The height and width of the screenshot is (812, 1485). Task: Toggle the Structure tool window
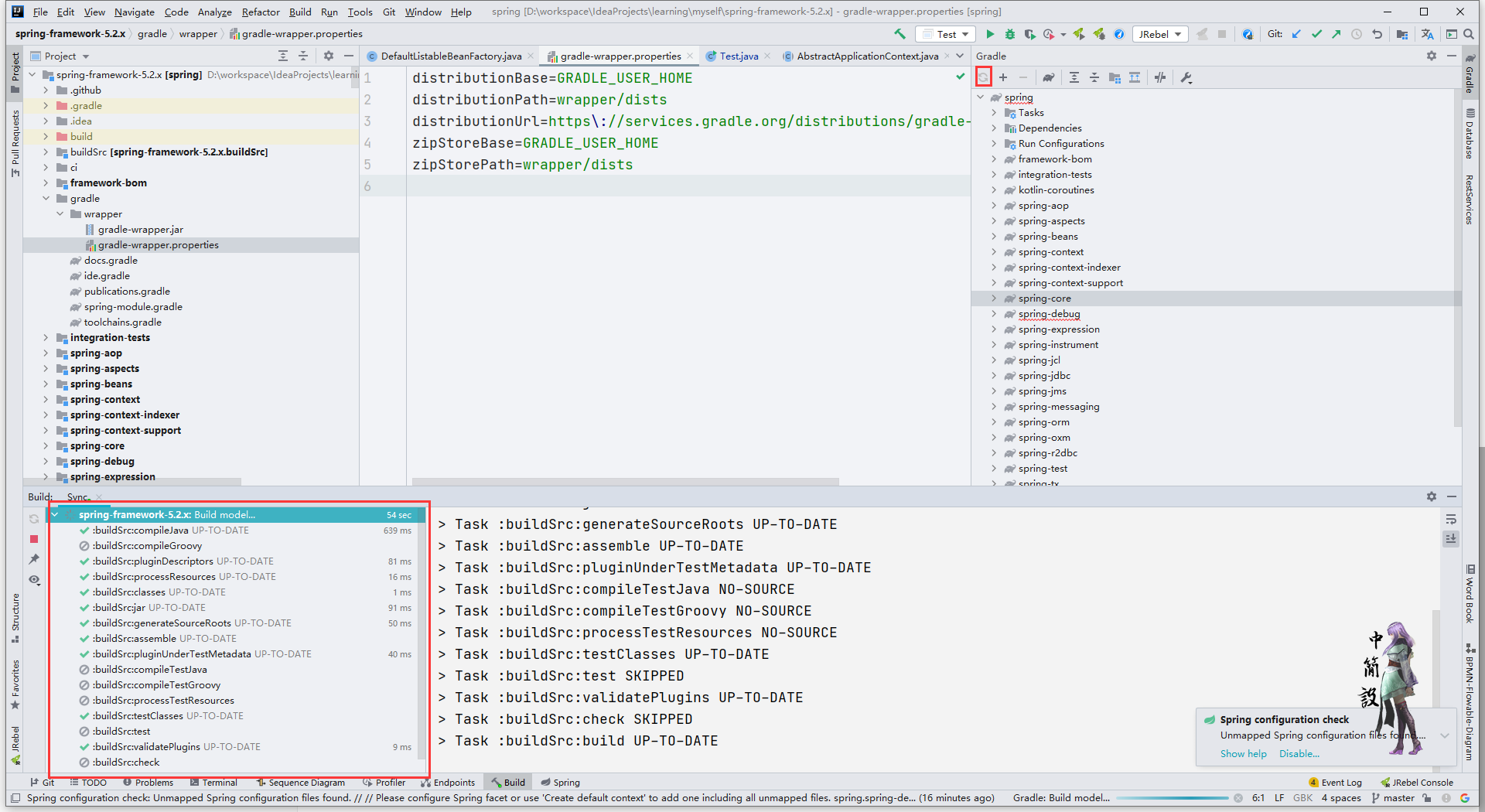tap(15, 611)
